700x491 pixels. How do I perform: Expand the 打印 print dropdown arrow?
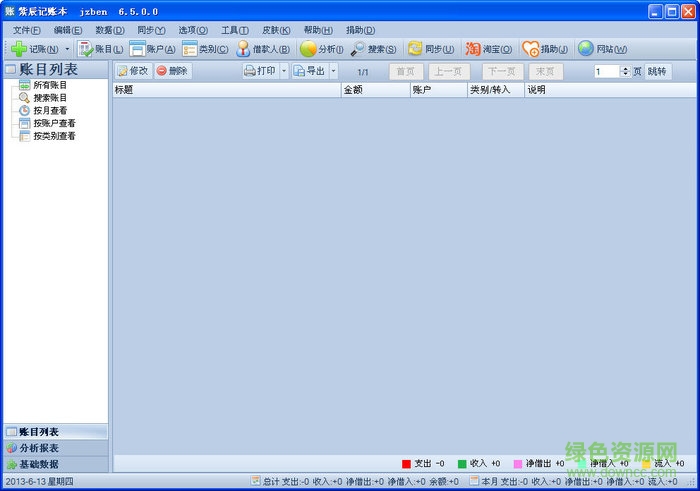pyautogui.click(x=283, y=71)
